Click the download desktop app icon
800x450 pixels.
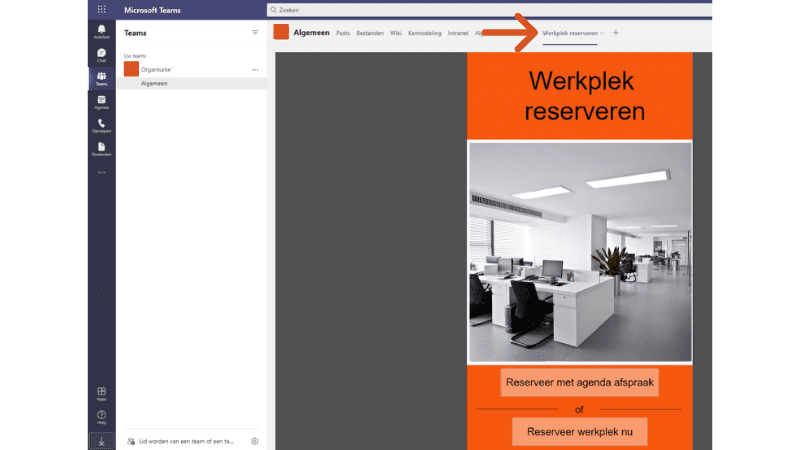tap(102, 441)
